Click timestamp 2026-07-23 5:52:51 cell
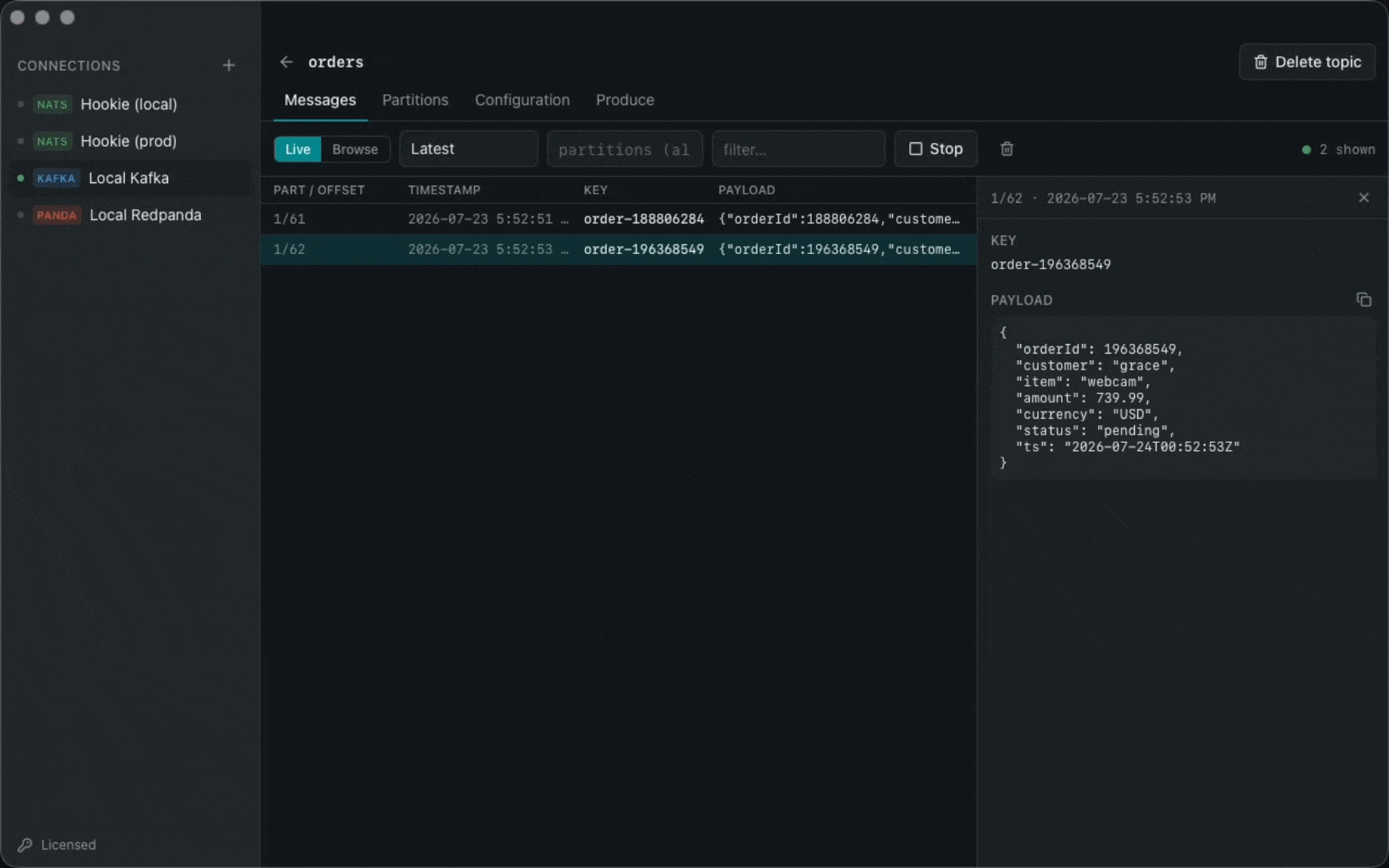Viewport: 1389px width, 868px height. pos(488,219)
